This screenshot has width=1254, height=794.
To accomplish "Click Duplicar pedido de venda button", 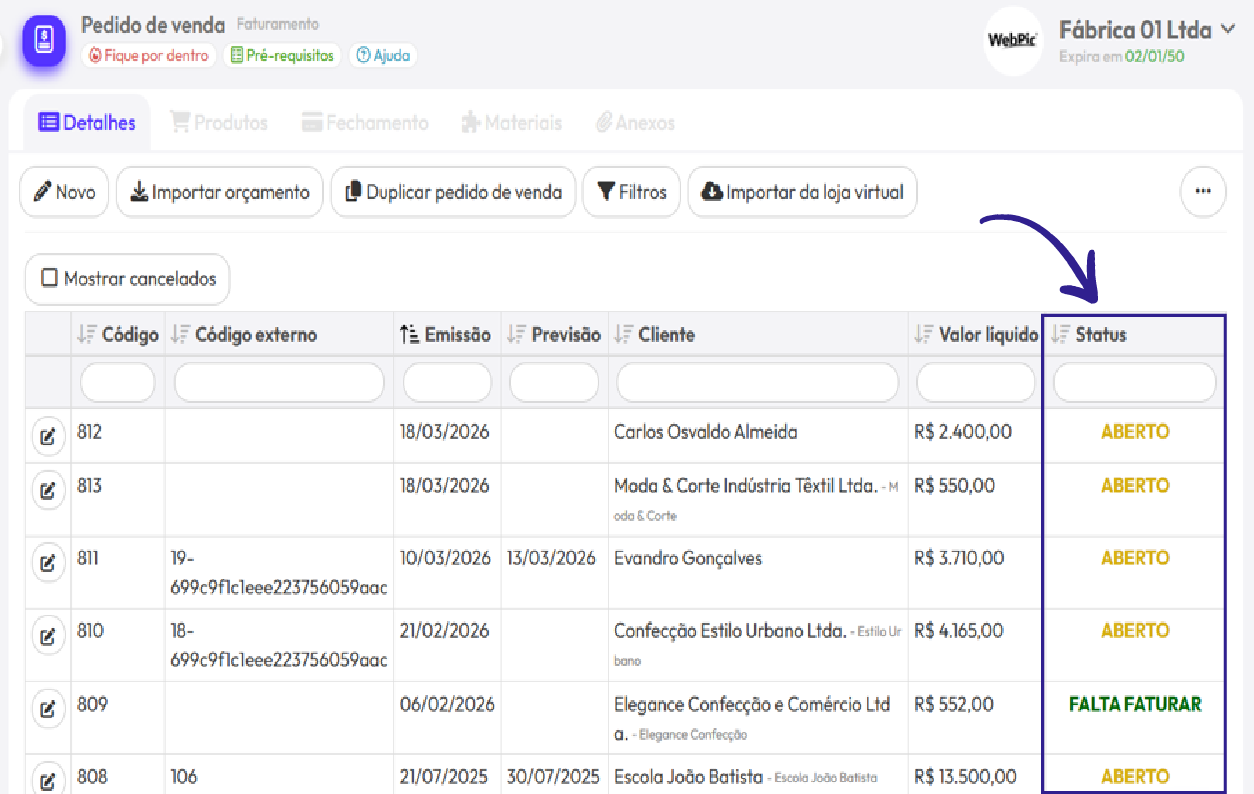I will tap(453, 192).
